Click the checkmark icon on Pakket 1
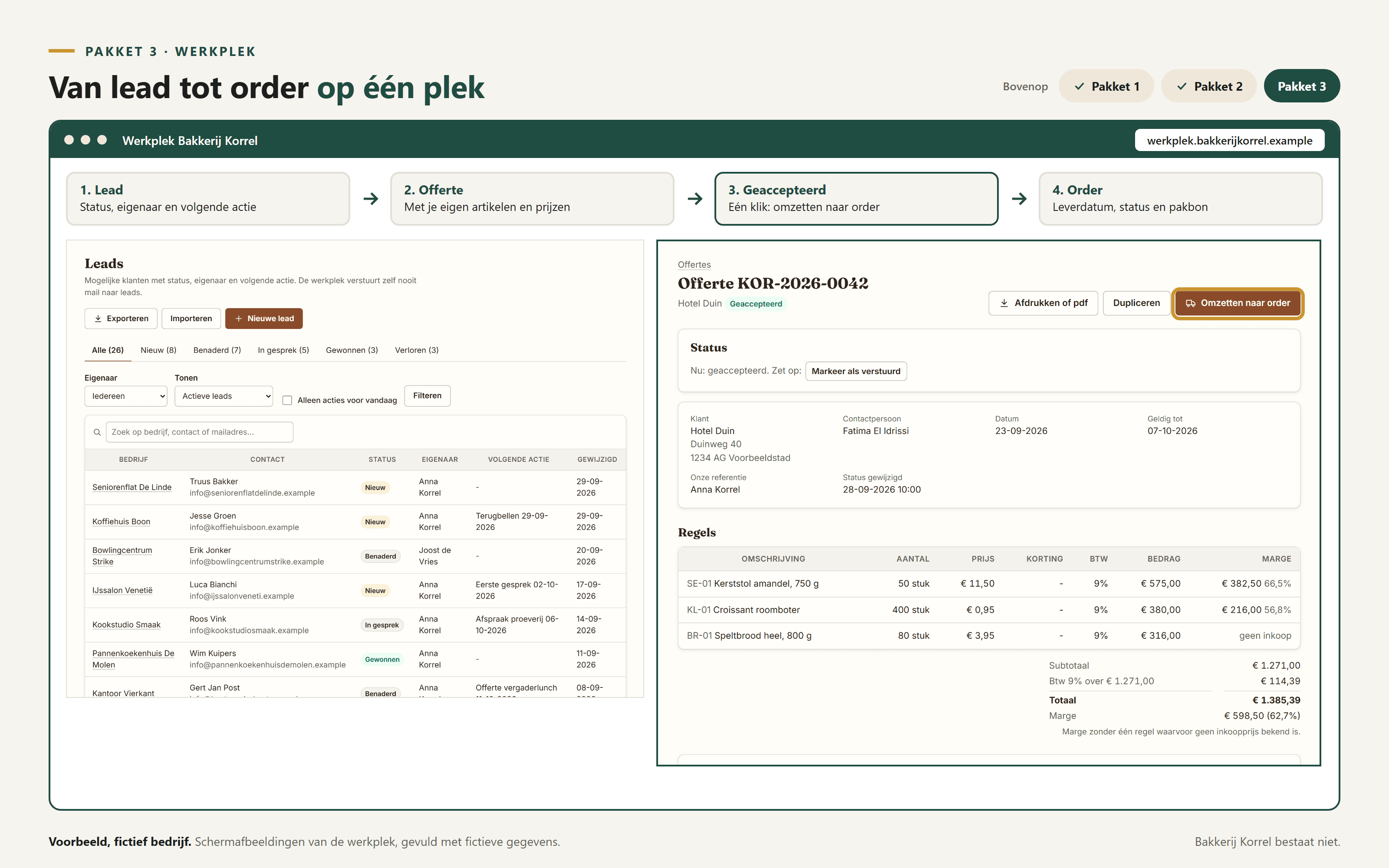Viewport: 1389px width, 868px height. pyautogui.click(x=1080, y=87)
